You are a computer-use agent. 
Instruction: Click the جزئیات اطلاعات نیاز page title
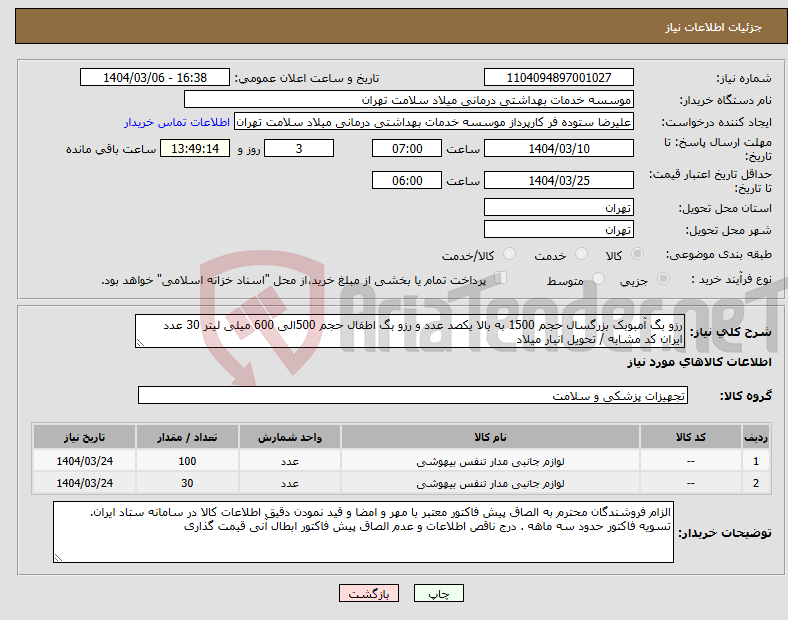(714, 27)
